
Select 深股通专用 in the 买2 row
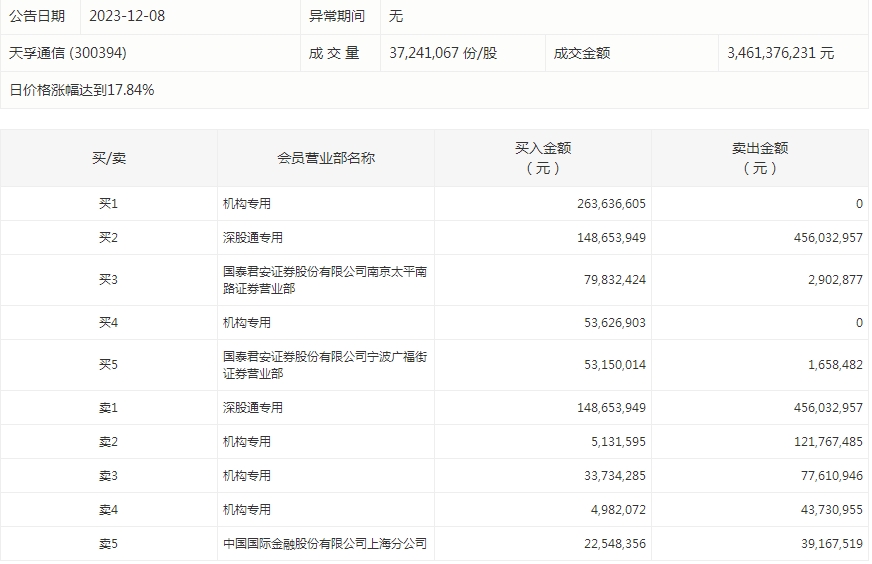coord(253,238)
